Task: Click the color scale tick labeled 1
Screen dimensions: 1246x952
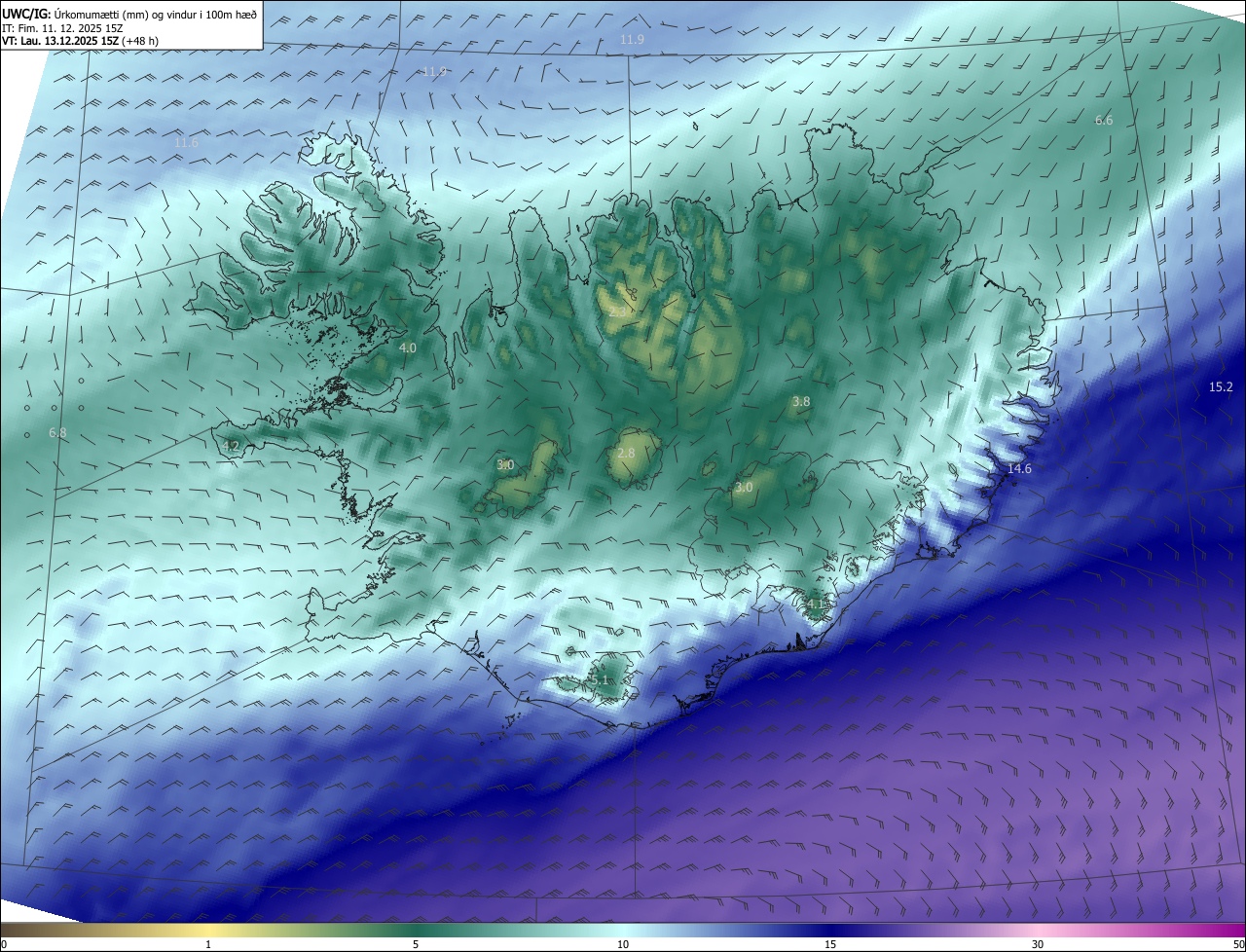Action: coord(209,944)
